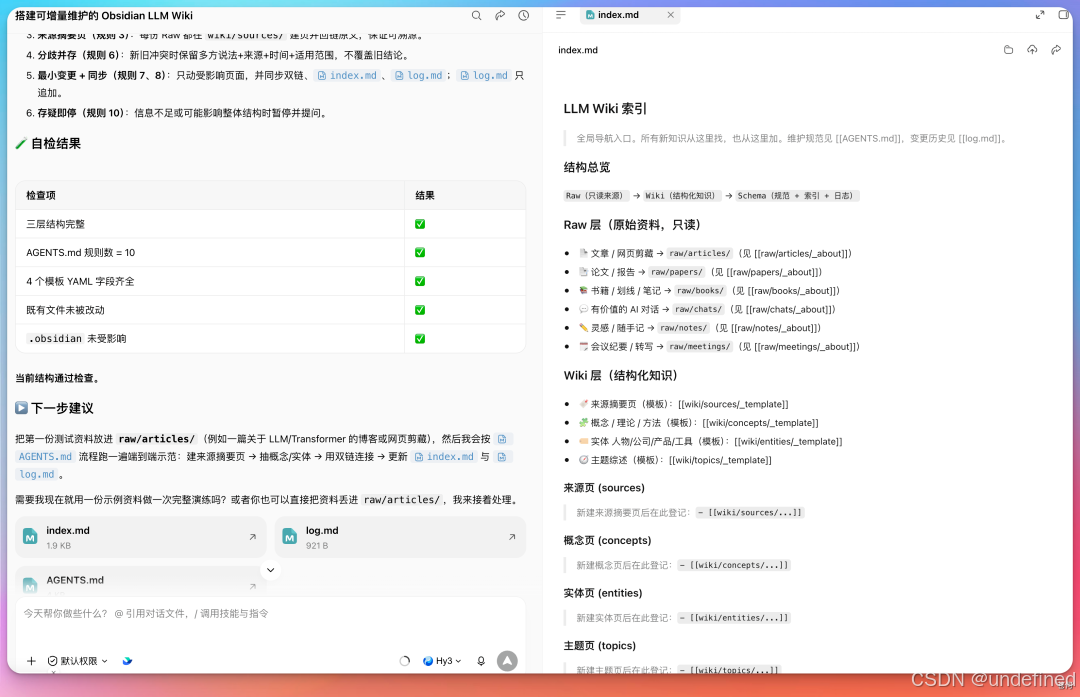Open the Hy3 model selector dropdown

(x=442, y=661)
